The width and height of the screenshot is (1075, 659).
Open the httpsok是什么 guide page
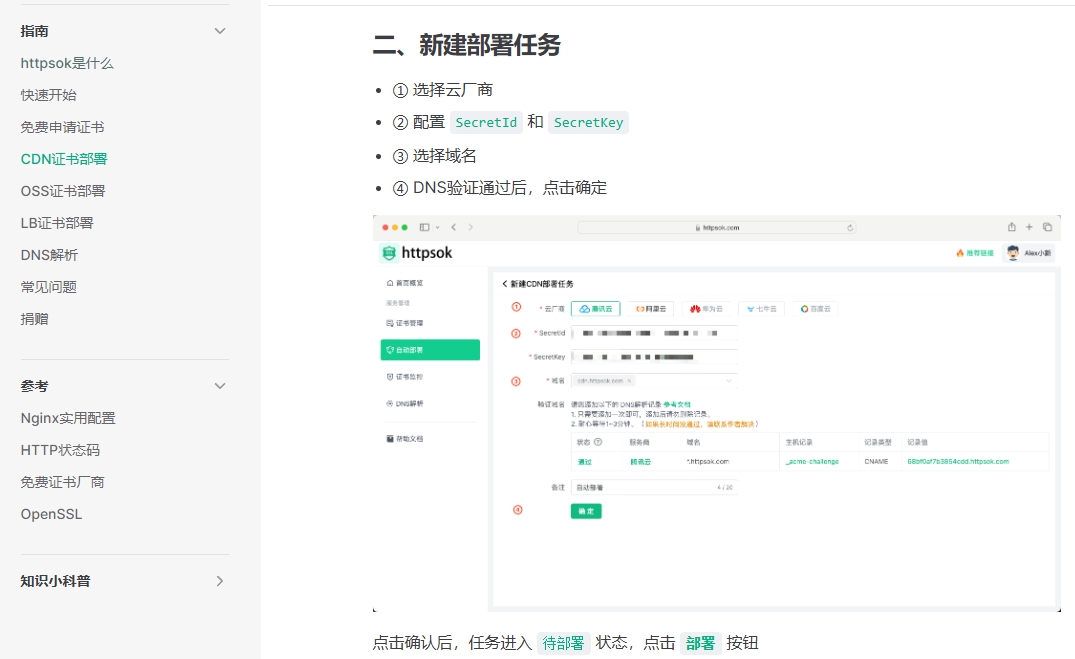67,63
